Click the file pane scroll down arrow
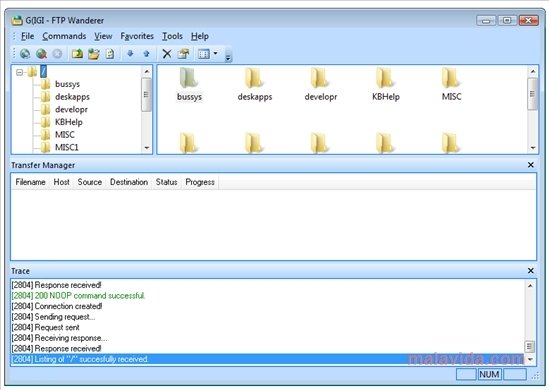Viewport: 549px width, 390px height. point(533,148)
